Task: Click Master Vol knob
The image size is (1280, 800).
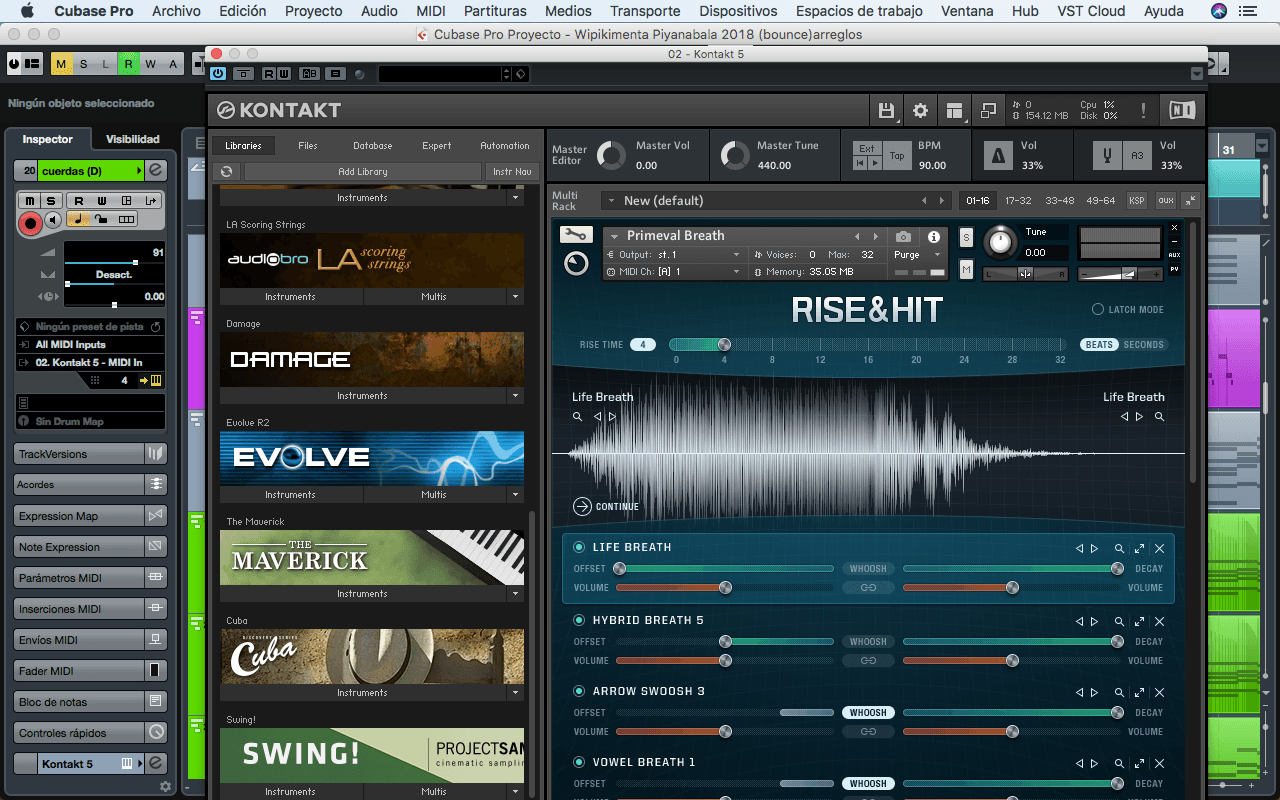Action: coord(611,155)
